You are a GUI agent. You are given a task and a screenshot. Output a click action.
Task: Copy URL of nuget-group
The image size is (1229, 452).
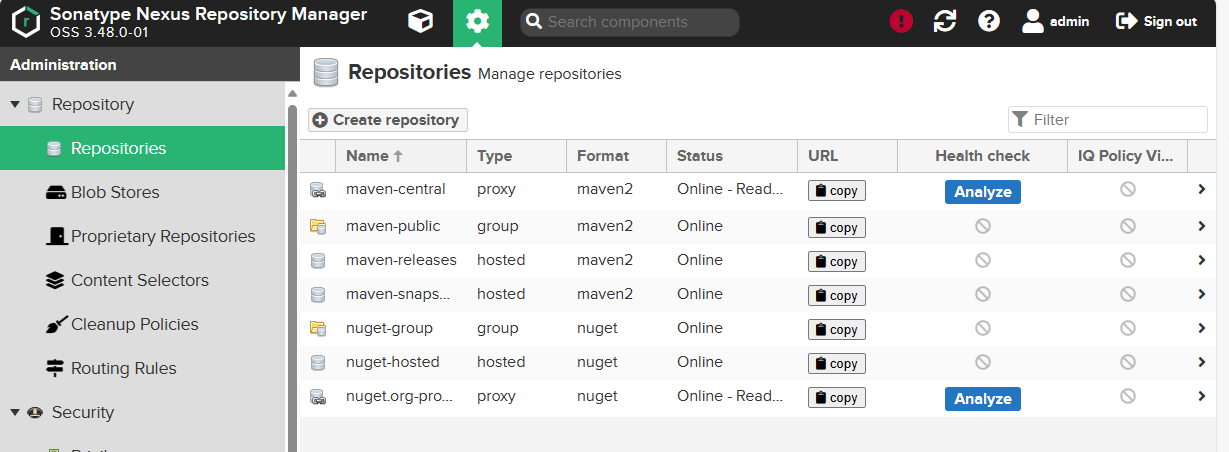pyautogui.click(x=837, y=330)
